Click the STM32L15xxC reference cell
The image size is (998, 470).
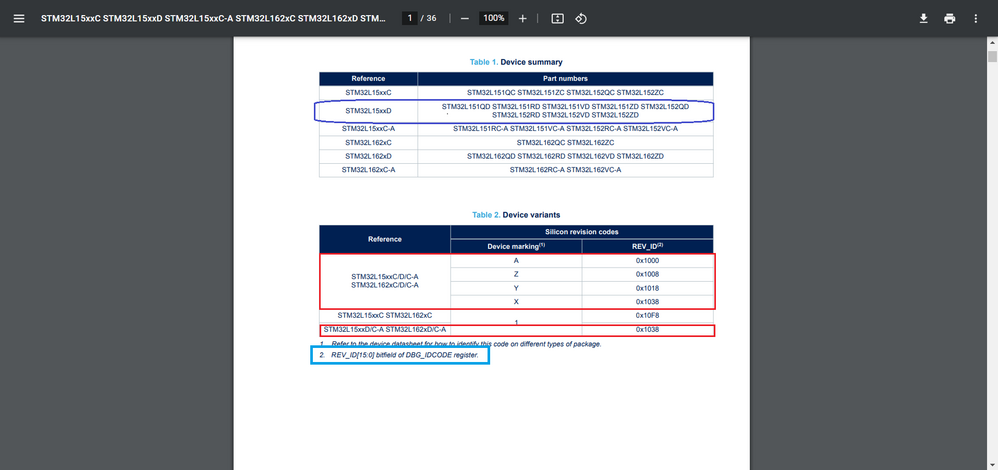point(369,92)
